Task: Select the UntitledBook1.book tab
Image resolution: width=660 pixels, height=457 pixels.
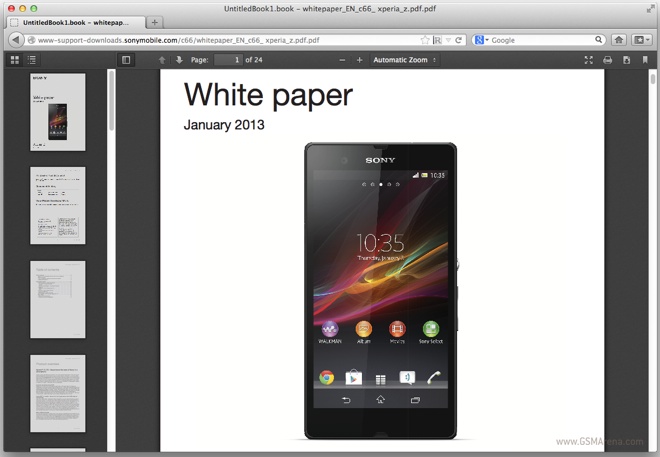Action: (76, 22)
